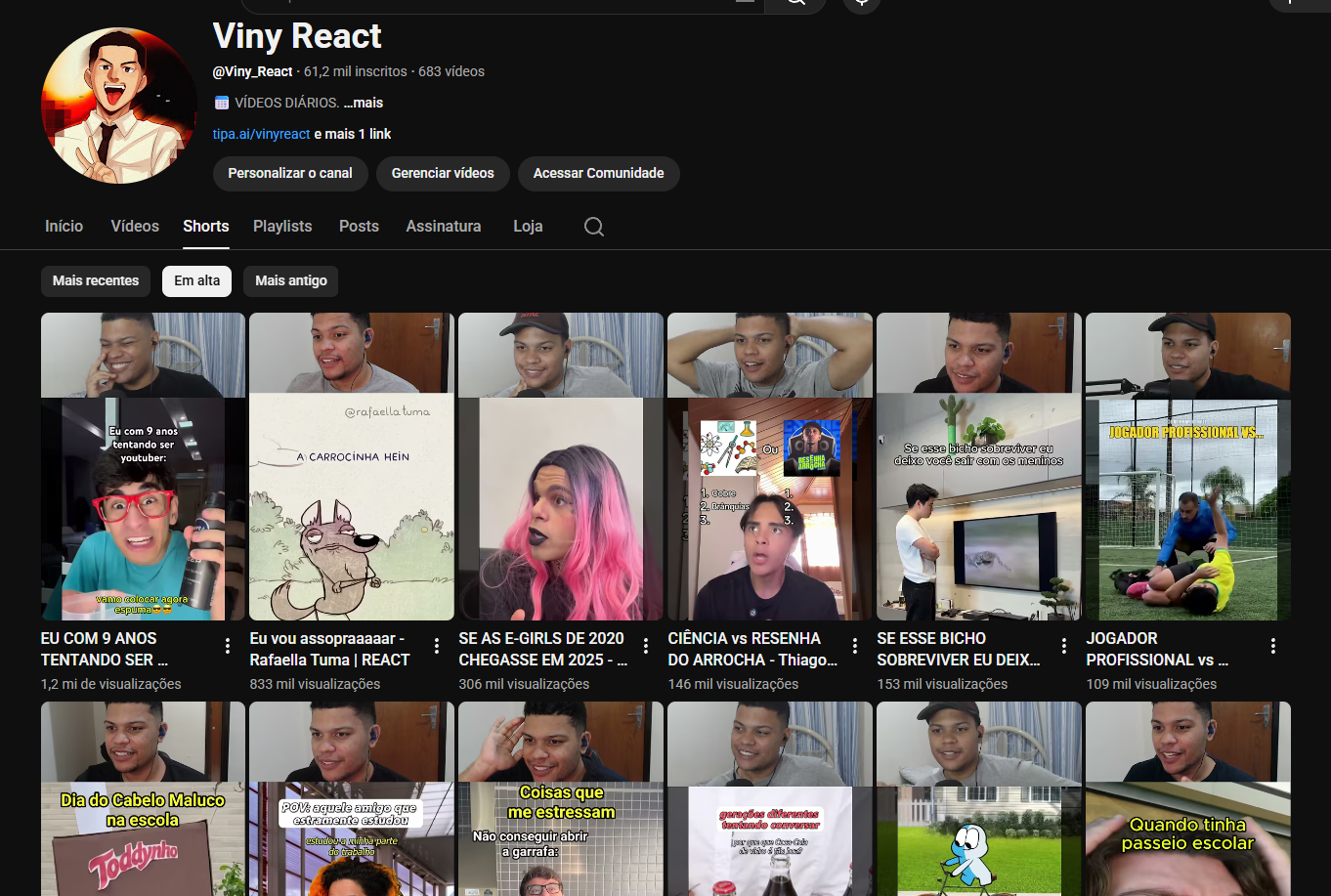The width and height of the screenshot is (1331, 896).
Task: Click '109 mil visualizações' view count
Action: click(1152, 684)
